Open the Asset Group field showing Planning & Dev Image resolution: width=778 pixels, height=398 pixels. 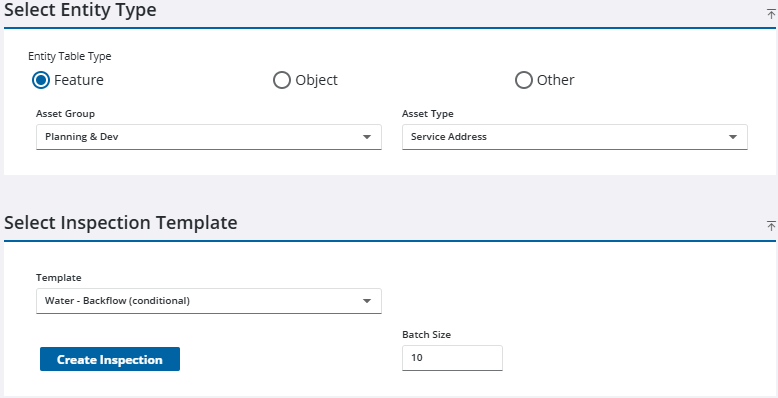pos(209,137)
